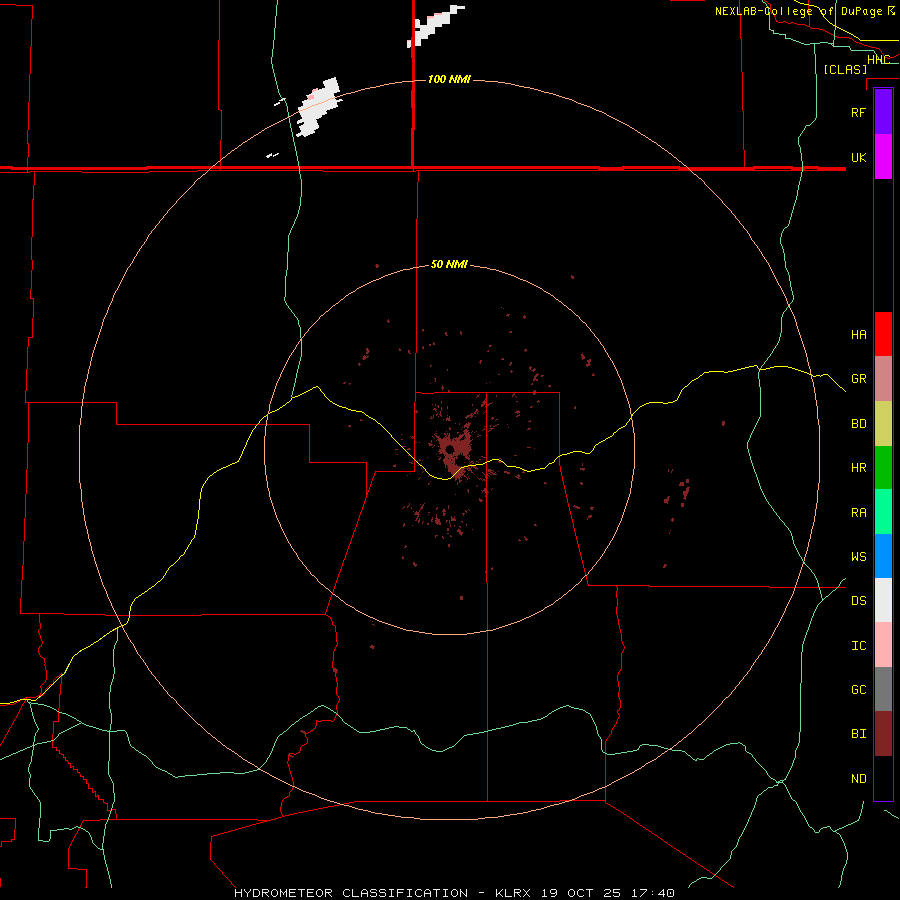Click the HYDROMETEOR CLASSIFICATION title text
This screenshot has height=900, width=900.
point(351,893)
